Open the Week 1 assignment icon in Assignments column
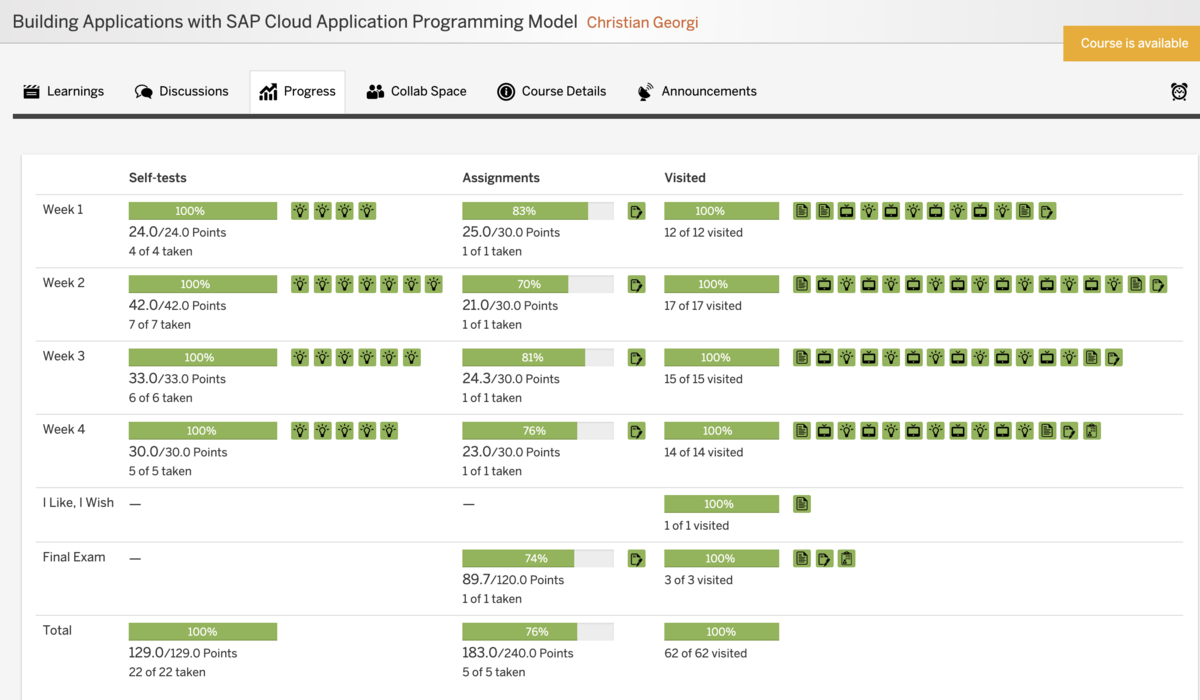 (x=636, y=211)
